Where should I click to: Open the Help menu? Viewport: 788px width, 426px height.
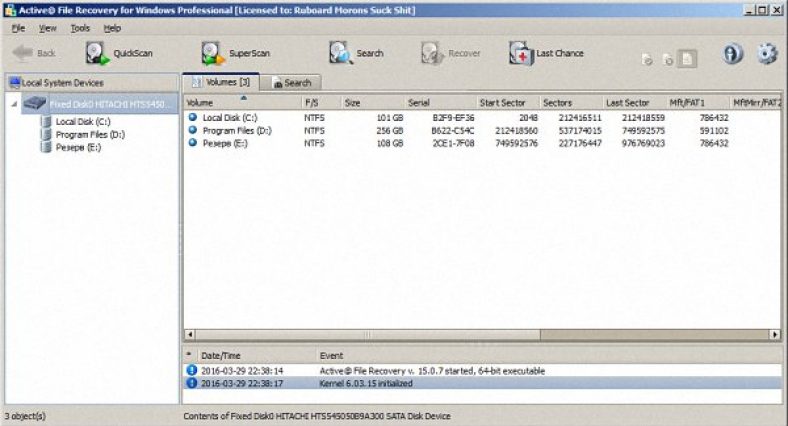[x=112, y=28]
